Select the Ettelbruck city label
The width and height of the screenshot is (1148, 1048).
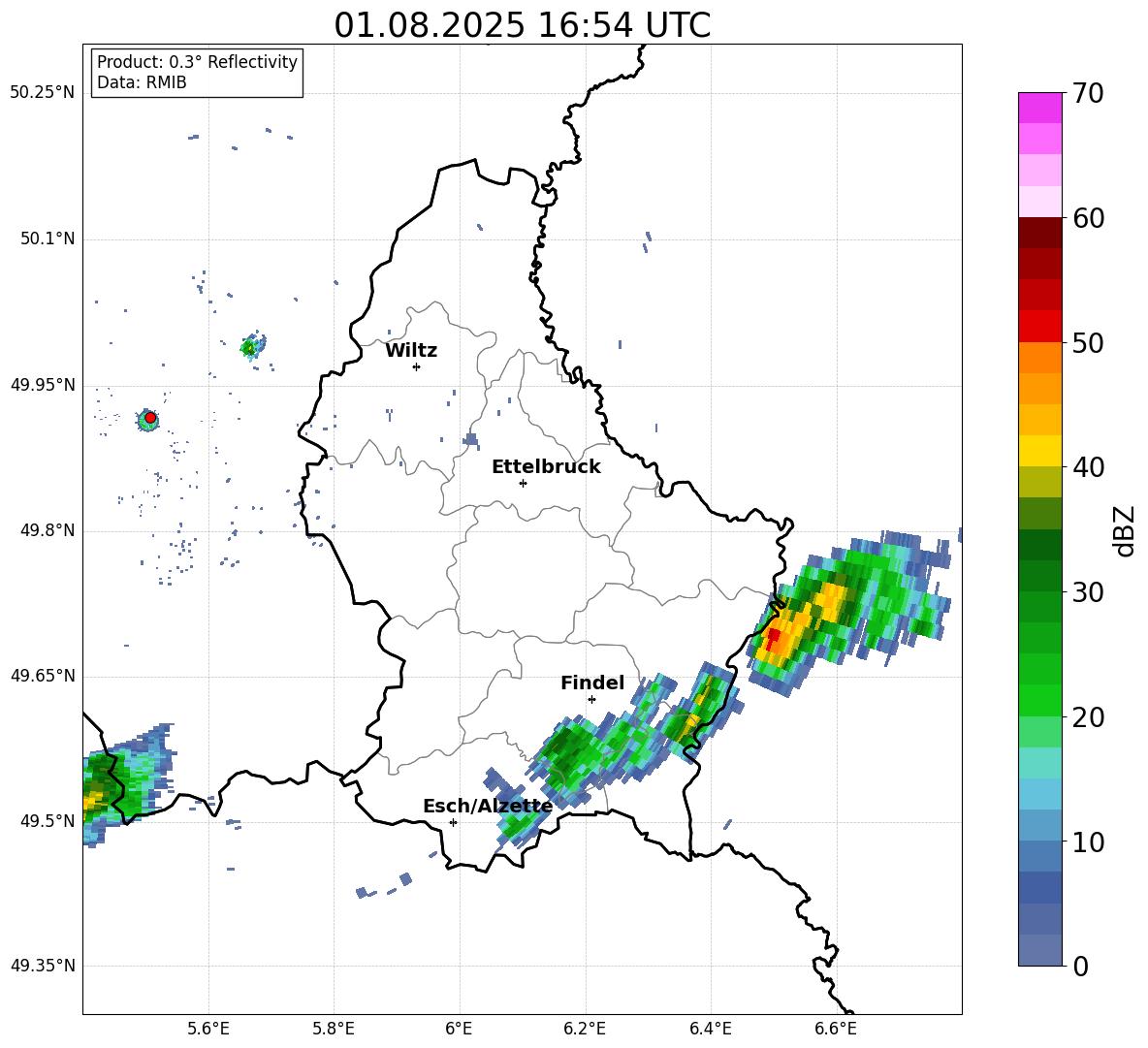pos(546,466)
